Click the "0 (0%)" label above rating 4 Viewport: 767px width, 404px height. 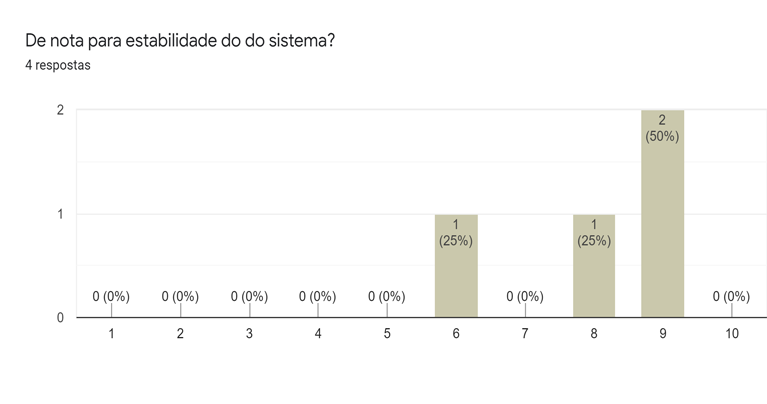[318, 296]
